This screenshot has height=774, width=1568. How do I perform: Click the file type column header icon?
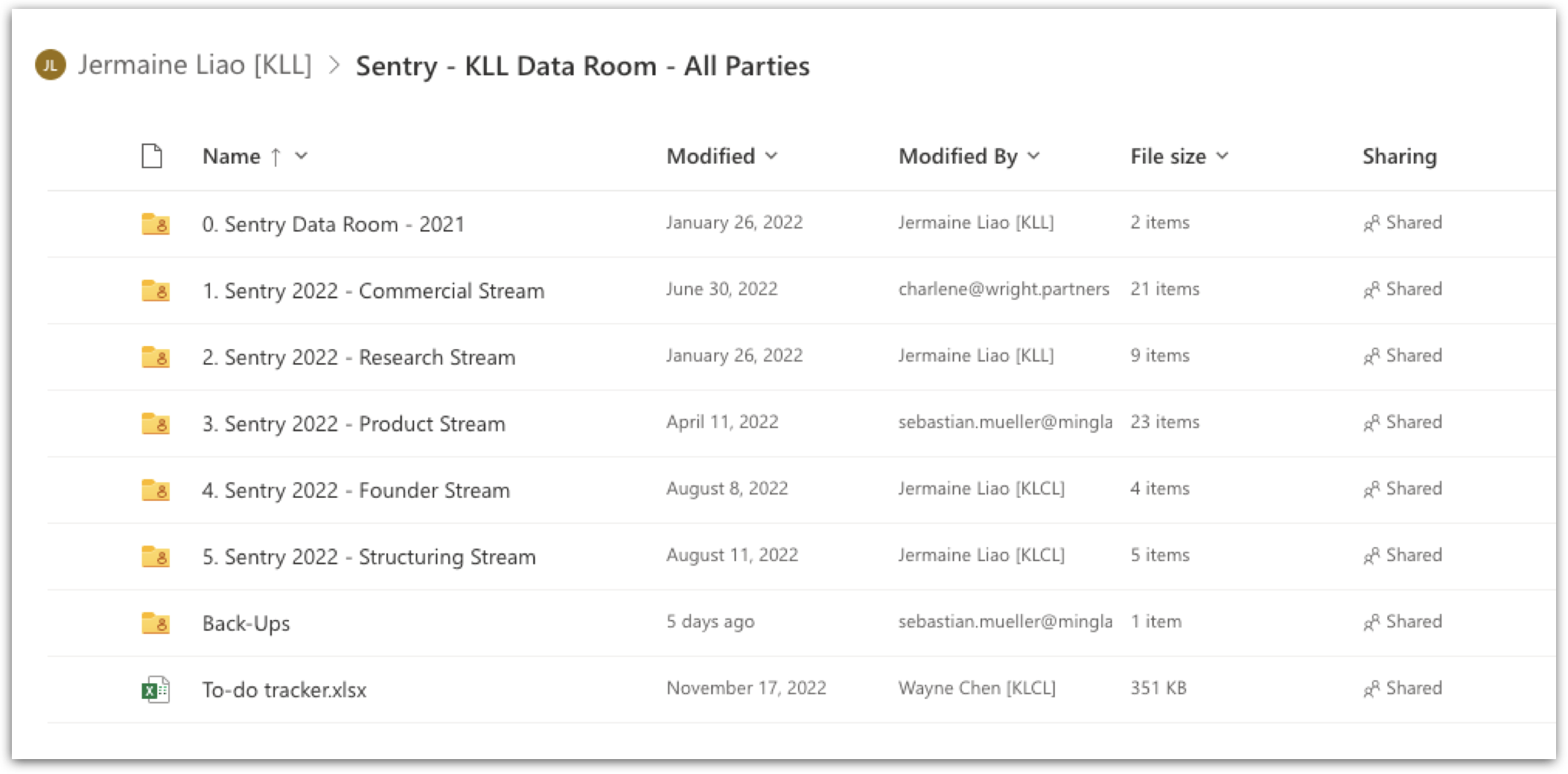(152, 156)
